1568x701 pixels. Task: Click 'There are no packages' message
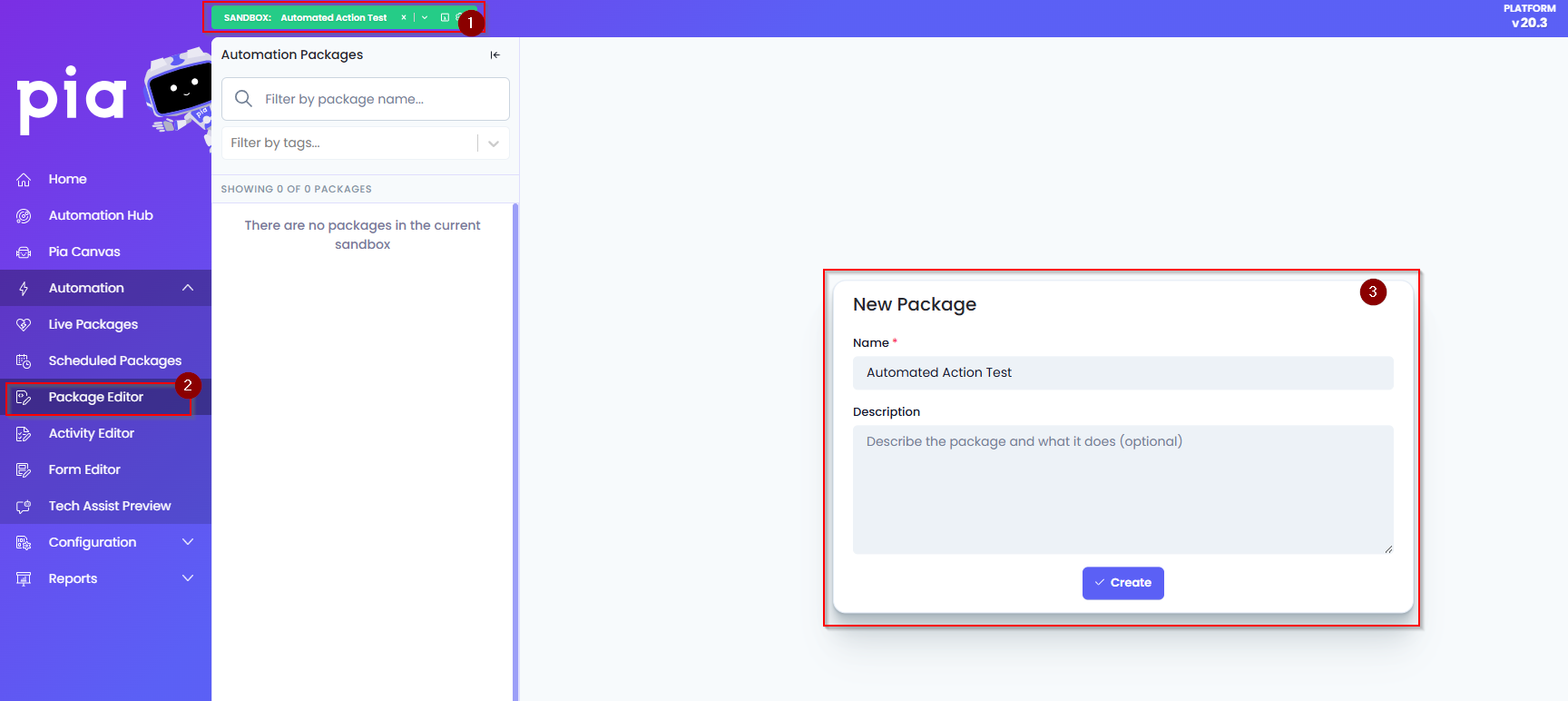click(363, 234)
